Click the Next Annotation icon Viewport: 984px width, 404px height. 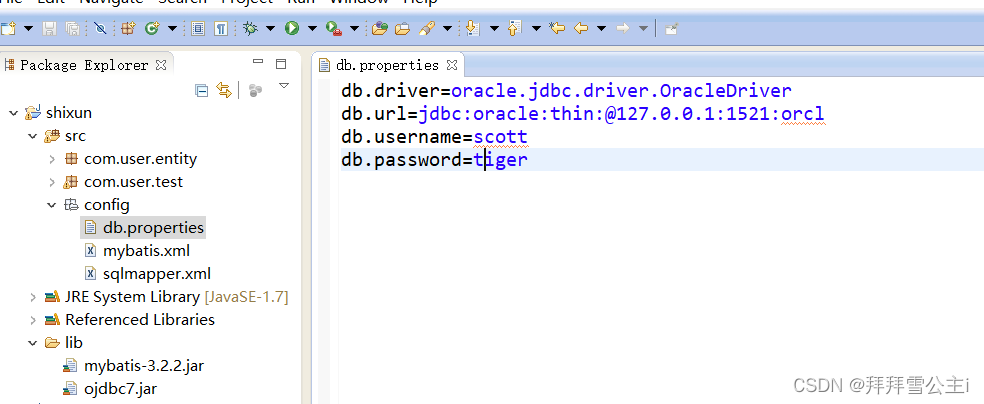pyautogui.click(x=473, y=29)
